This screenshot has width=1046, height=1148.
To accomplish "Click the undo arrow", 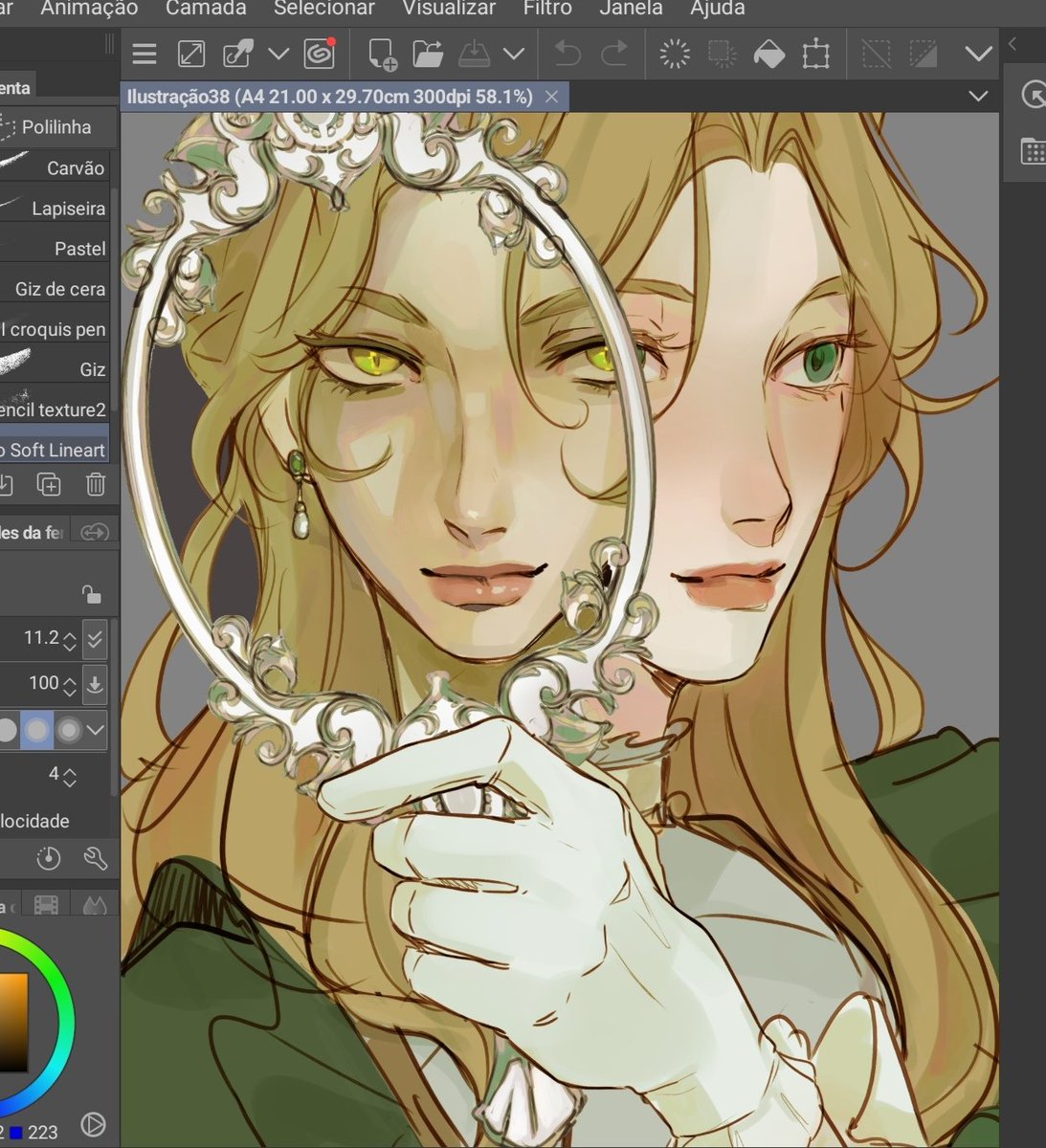I will 568,54.
